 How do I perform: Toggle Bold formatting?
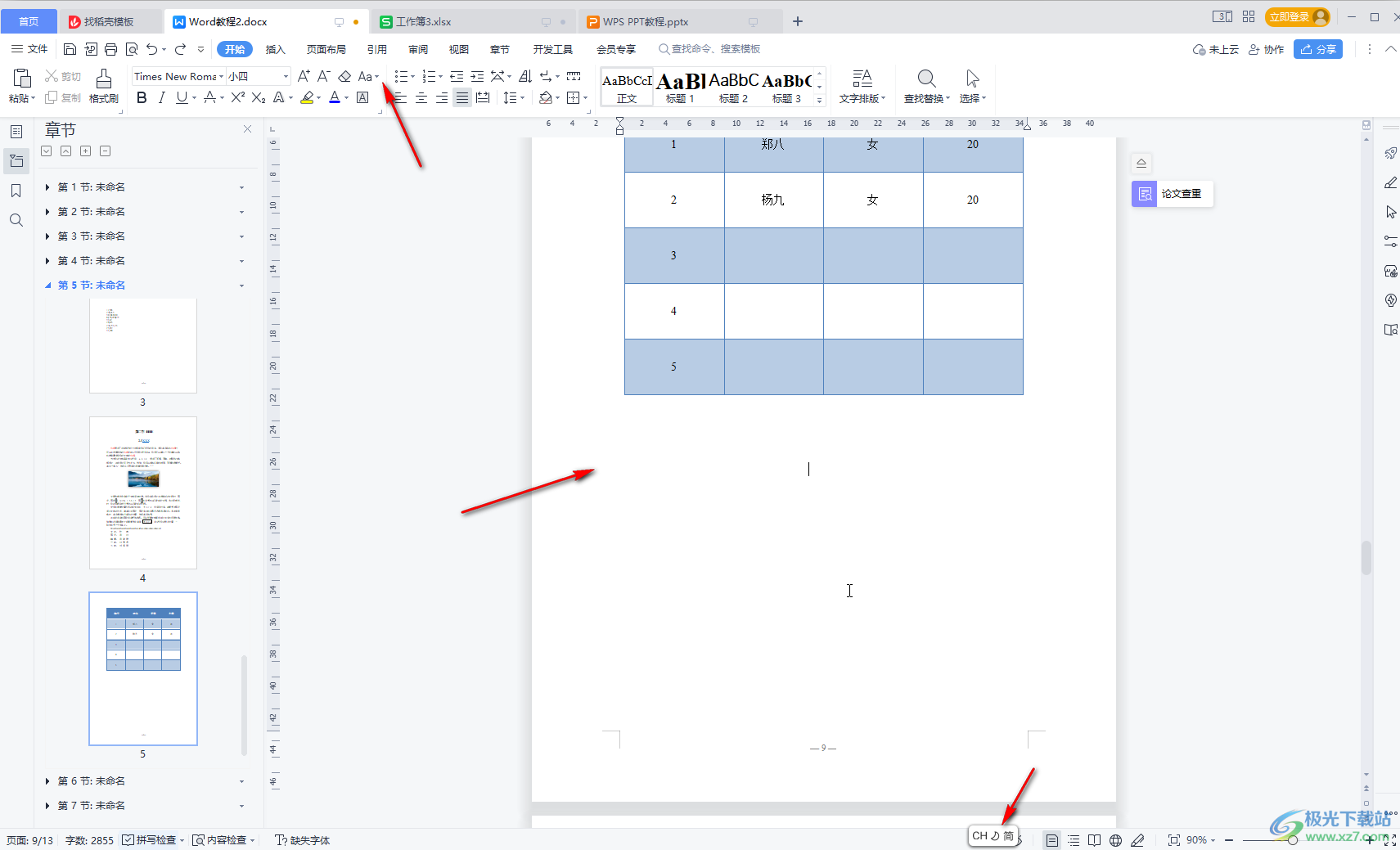click(x=142, y=97)
